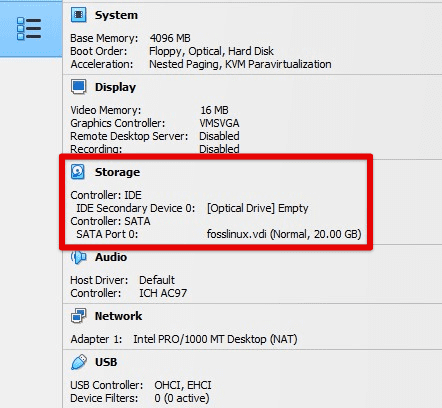Click the Display monitor icon
442x408 pixels.
click(x=79, y=87)
